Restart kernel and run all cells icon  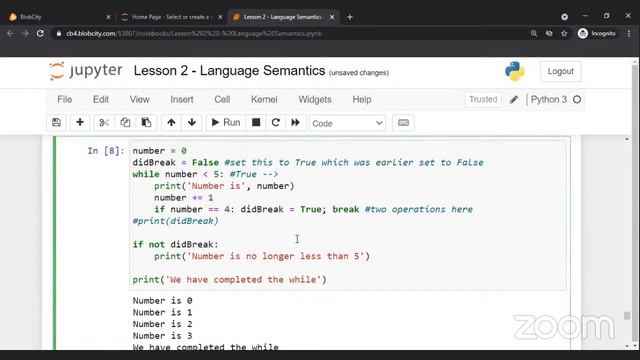[x=295, y=122]
